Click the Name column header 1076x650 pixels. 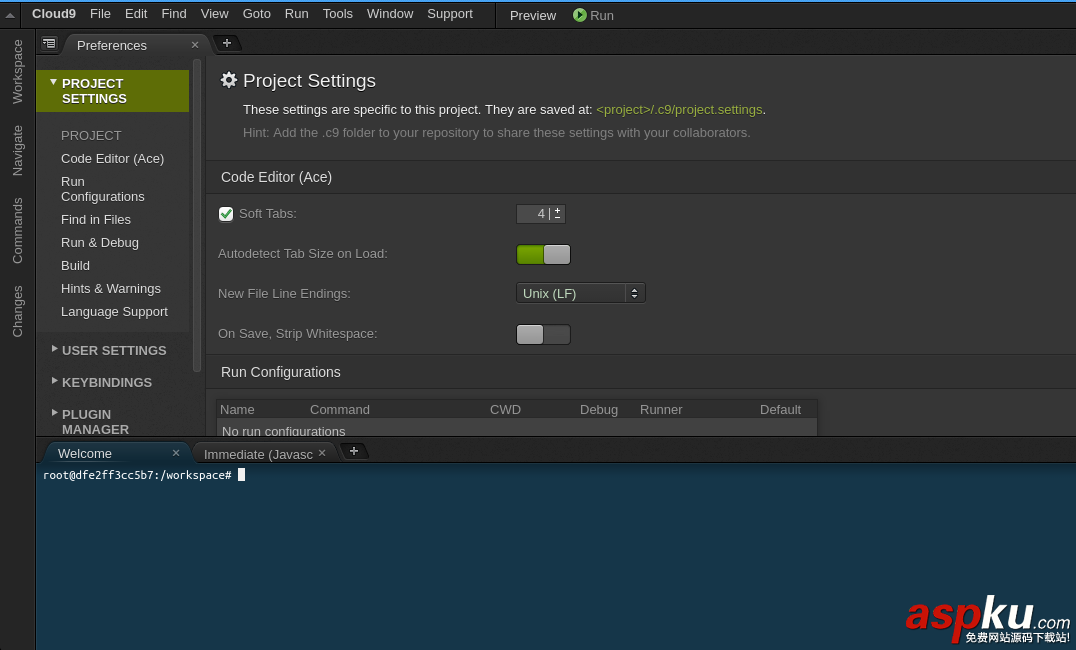coord(237,409)
